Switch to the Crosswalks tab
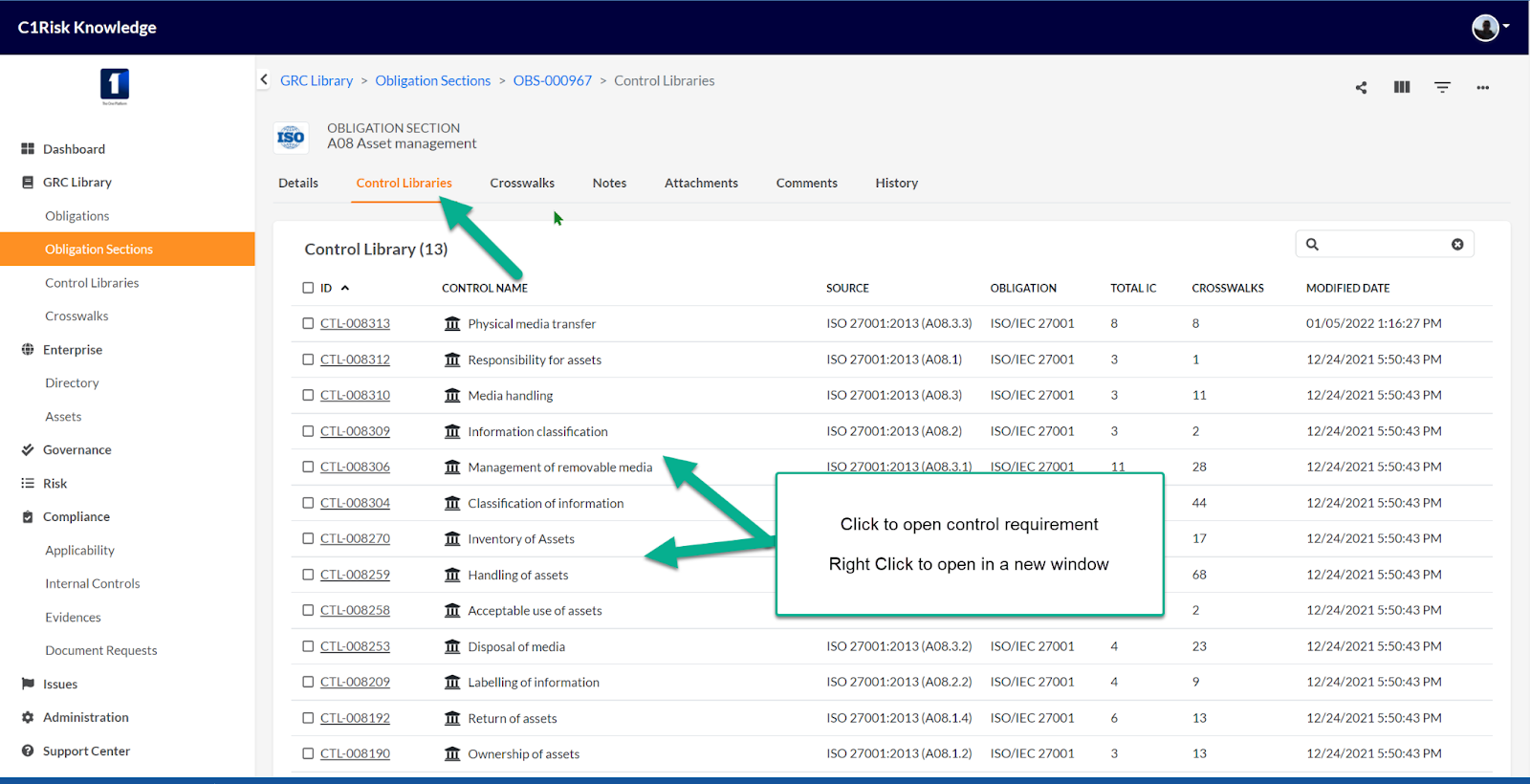 pos(522,183)
